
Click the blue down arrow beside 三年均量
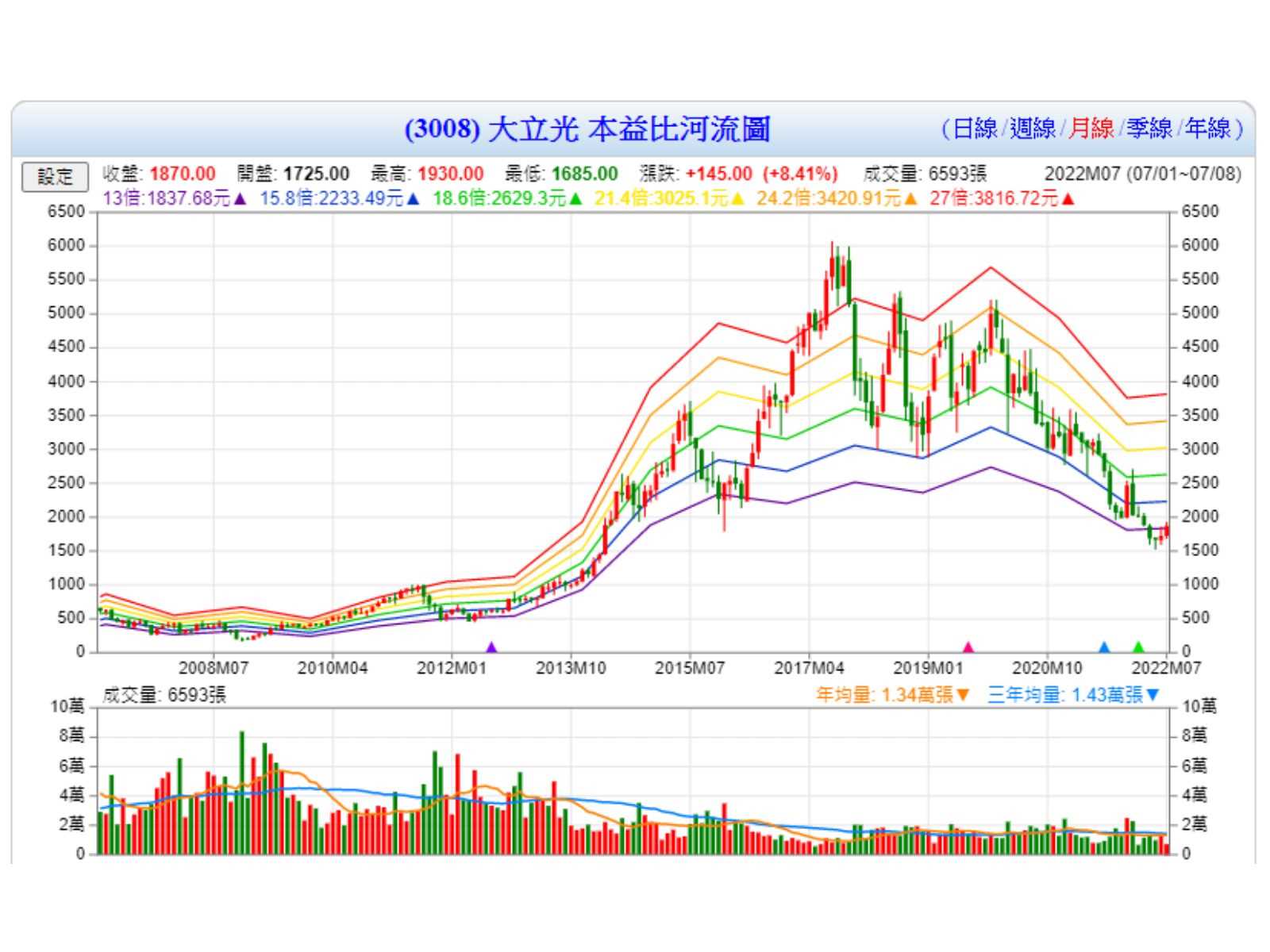[1153, 696]
